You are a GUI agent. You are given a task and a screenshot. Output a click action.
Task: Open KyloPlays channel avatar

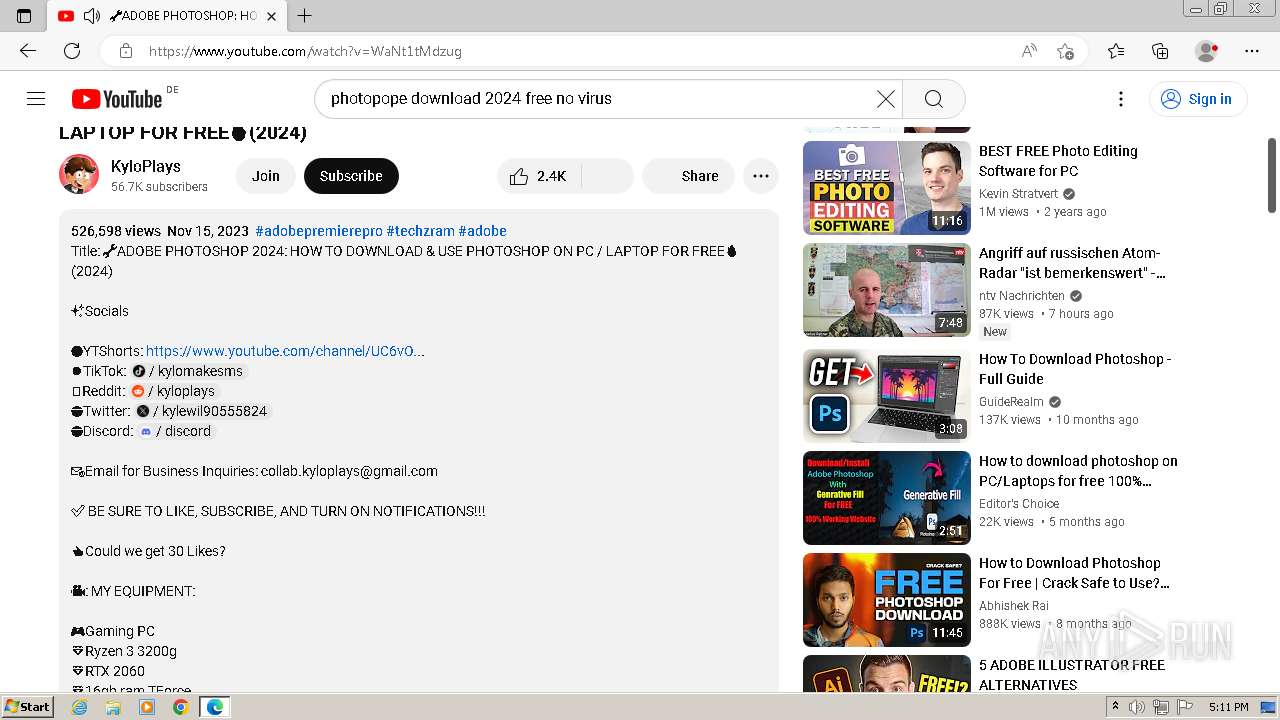(x=79, y=175)
